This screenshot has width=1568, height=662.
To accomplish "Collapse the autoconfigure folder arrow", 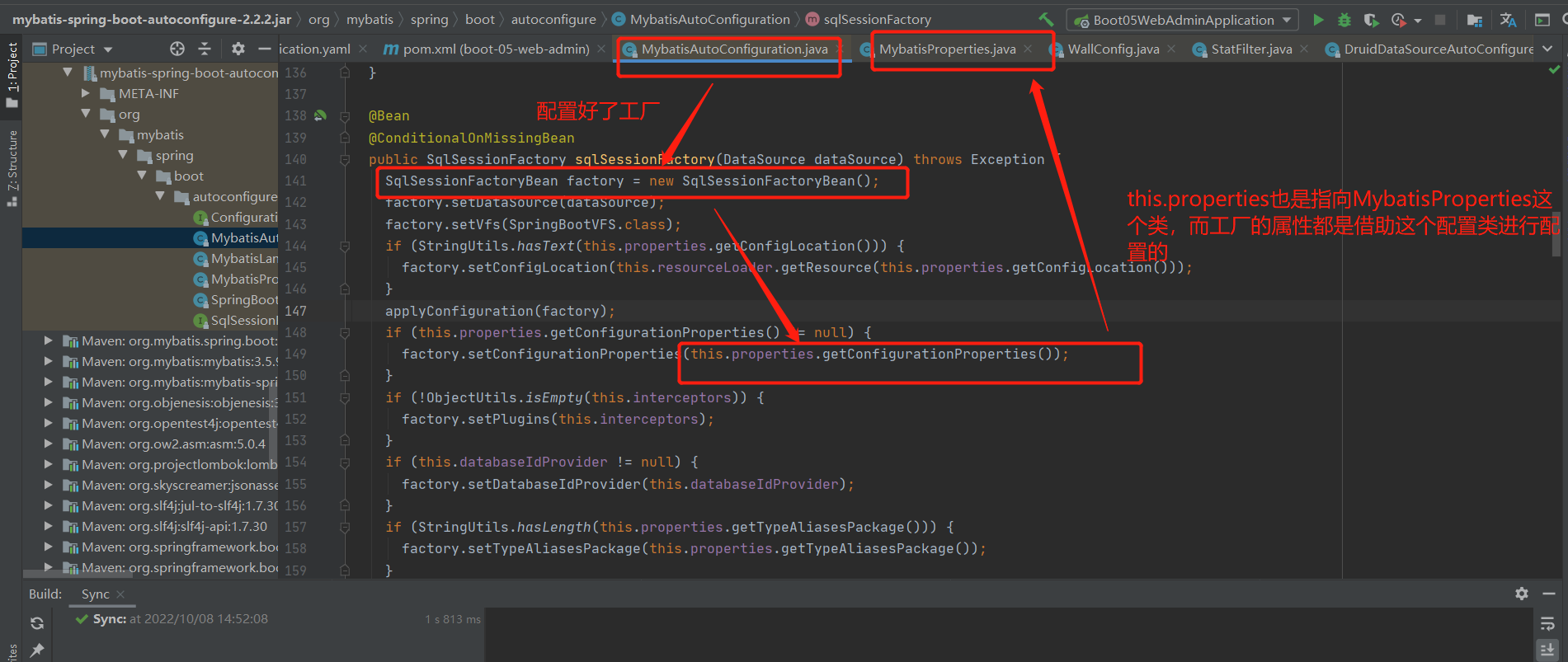I will [x=160, y=196].
